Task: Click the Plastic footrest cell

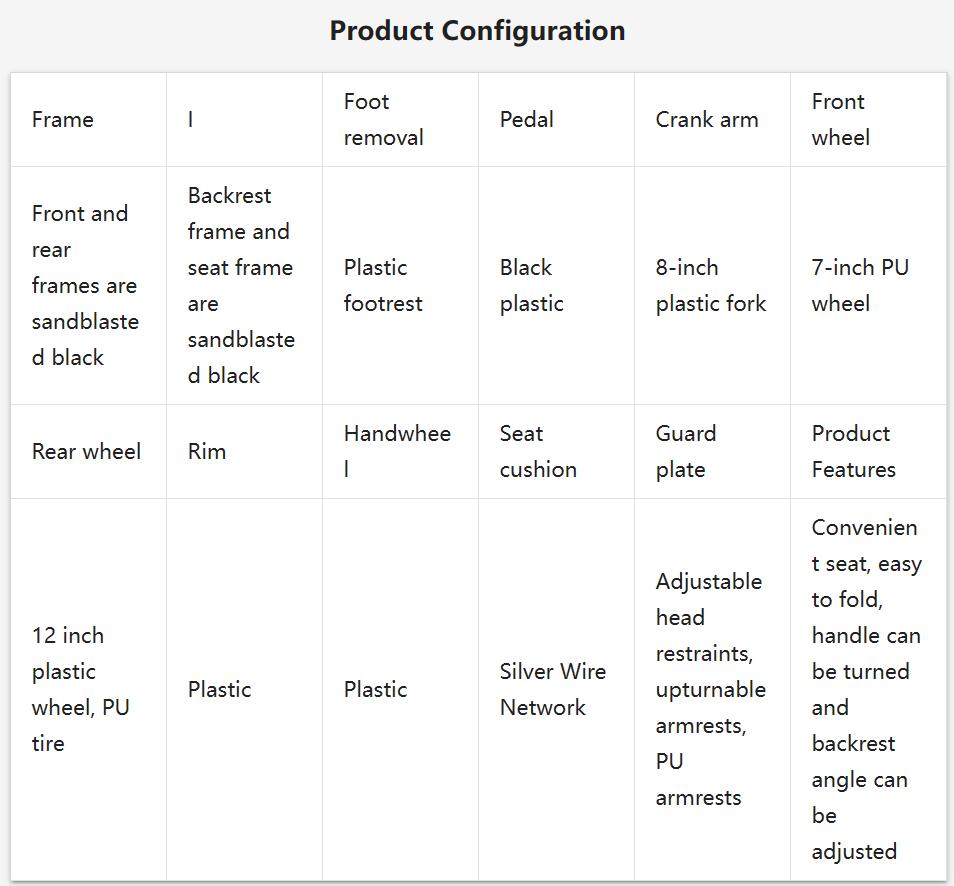Action: tap(400, 285)
